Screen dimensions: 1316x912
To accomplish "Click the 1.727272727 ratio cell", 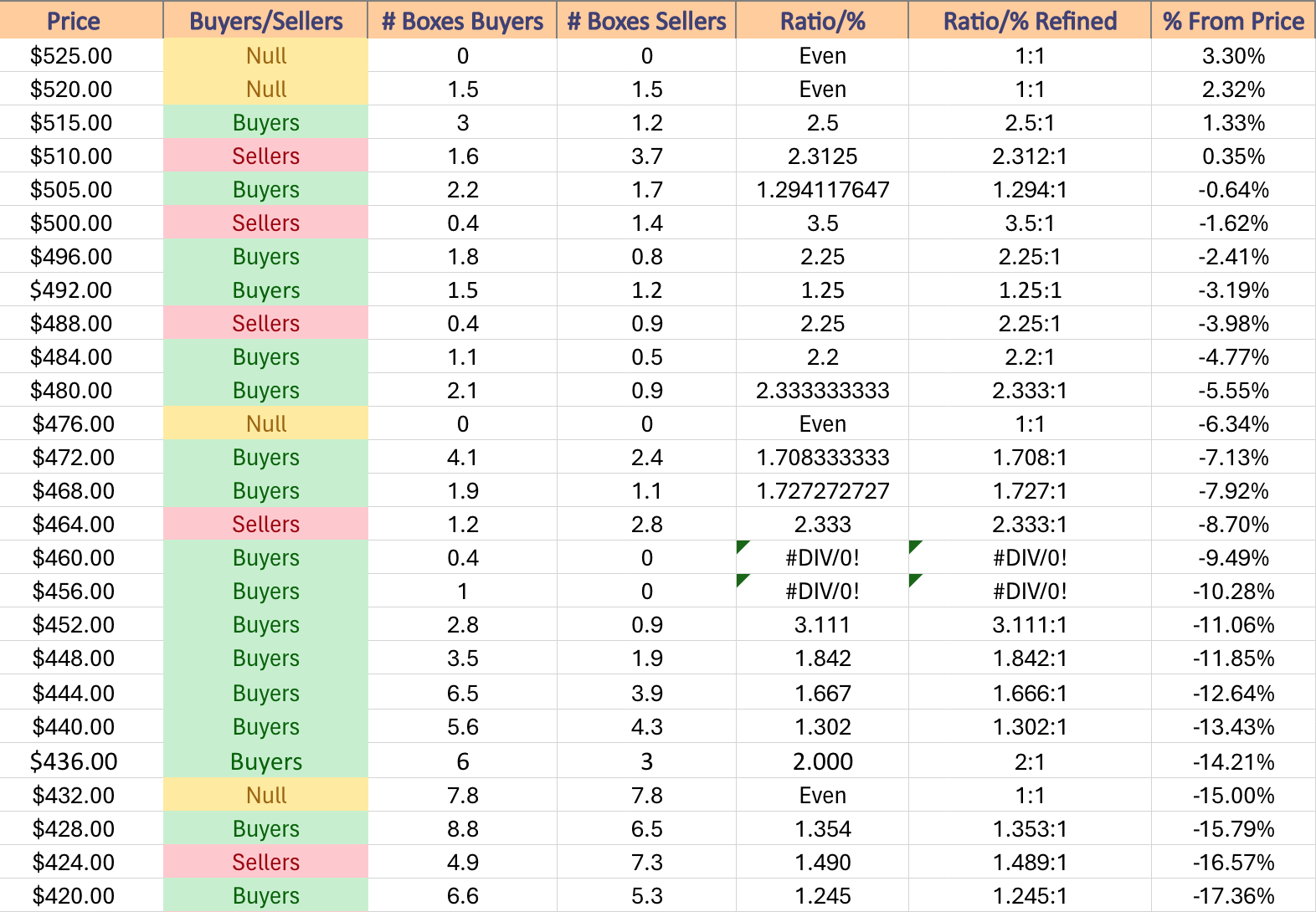I will coord(822,491).
